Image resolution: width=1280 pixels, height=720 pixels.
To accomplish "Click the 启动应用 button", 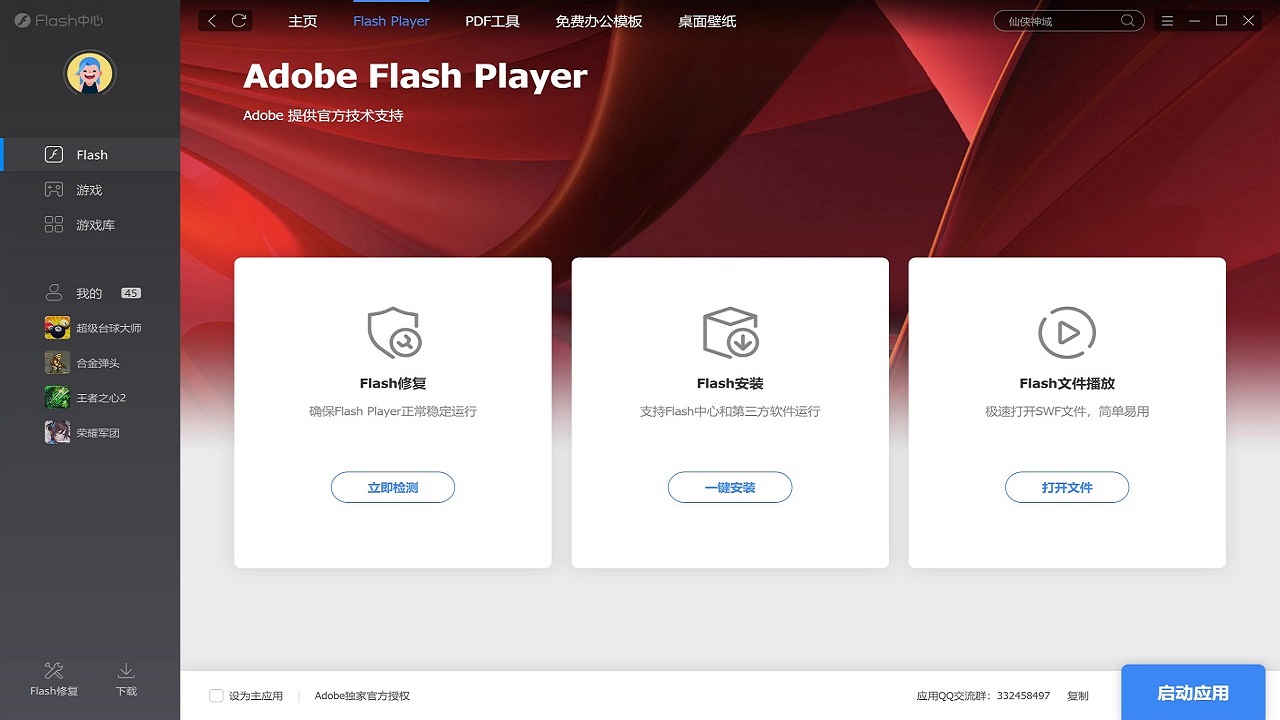I will 1193,691.
